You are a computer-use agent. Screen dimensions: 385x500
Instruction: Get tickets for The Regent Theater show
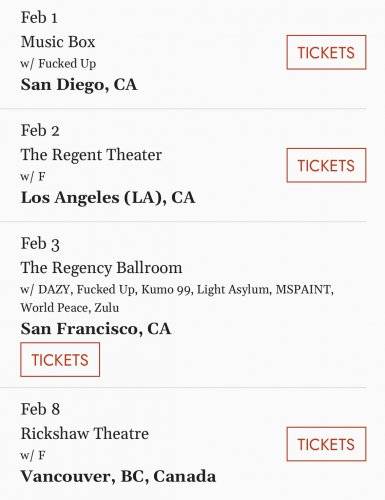coord(326,165)
